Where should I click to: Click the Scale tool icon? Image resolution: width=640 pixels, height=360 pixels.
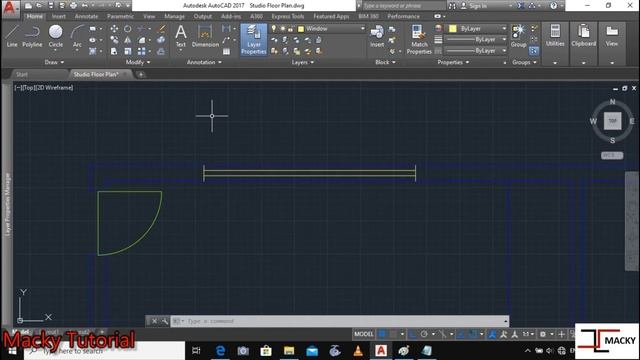coord(128,51)
